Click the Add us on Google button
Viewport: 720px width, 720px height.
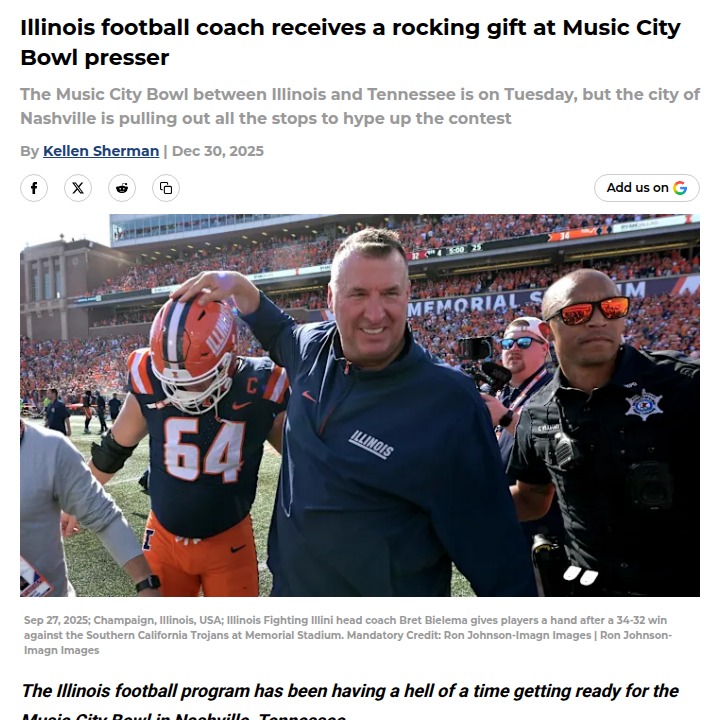647,188
